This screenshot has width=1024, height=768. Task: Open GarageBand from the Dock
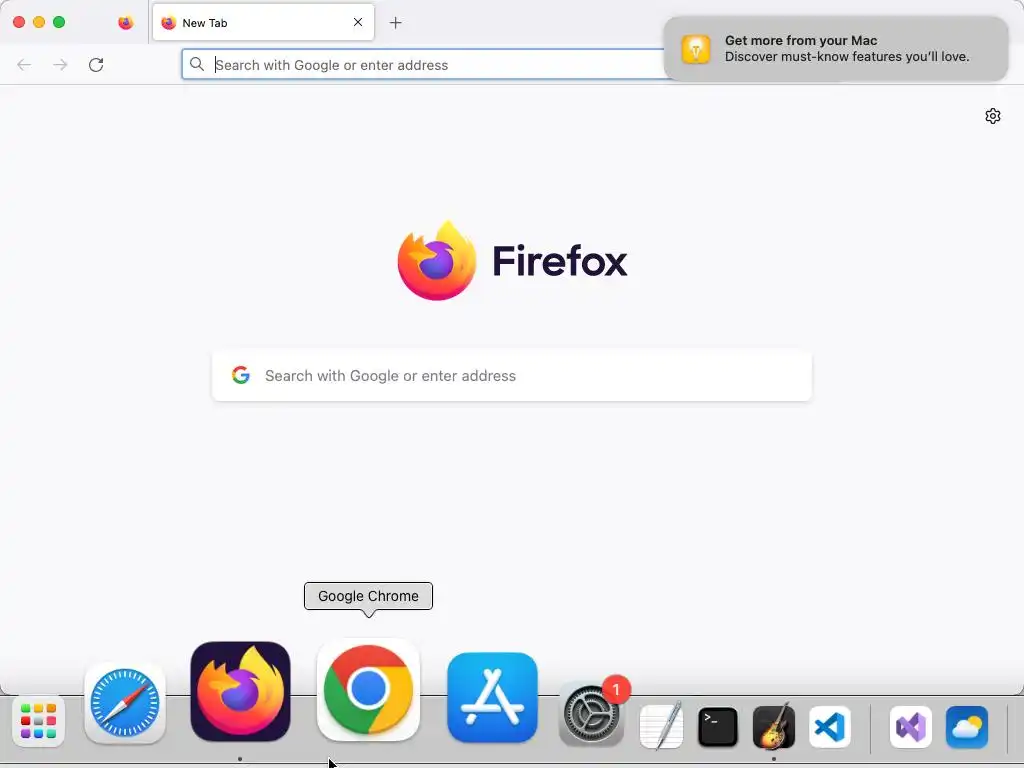[x=774, y=726]
